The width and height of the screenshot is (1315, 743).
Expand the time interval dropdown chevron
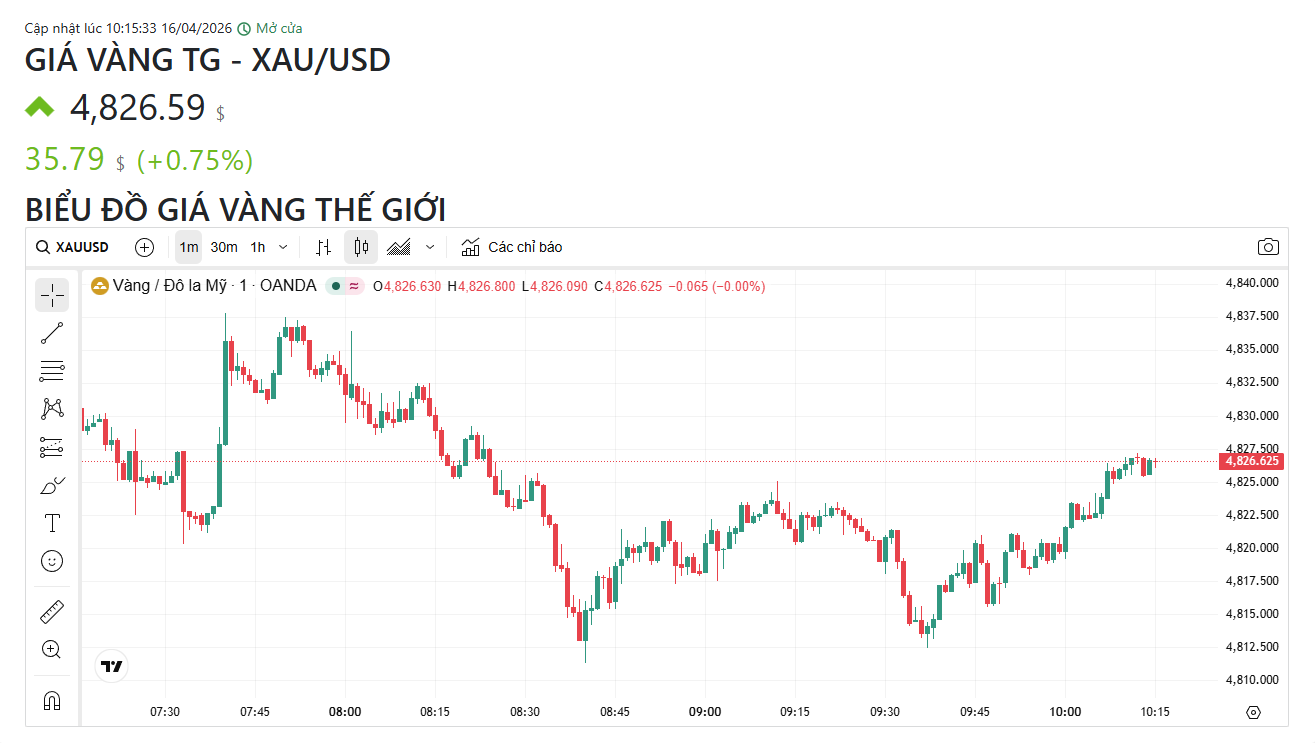[283, 247]
